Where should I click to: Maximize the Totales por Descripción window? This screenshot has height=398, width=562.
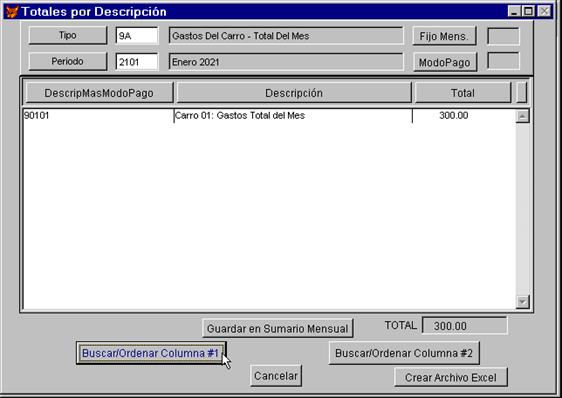[x=528, y=11]
